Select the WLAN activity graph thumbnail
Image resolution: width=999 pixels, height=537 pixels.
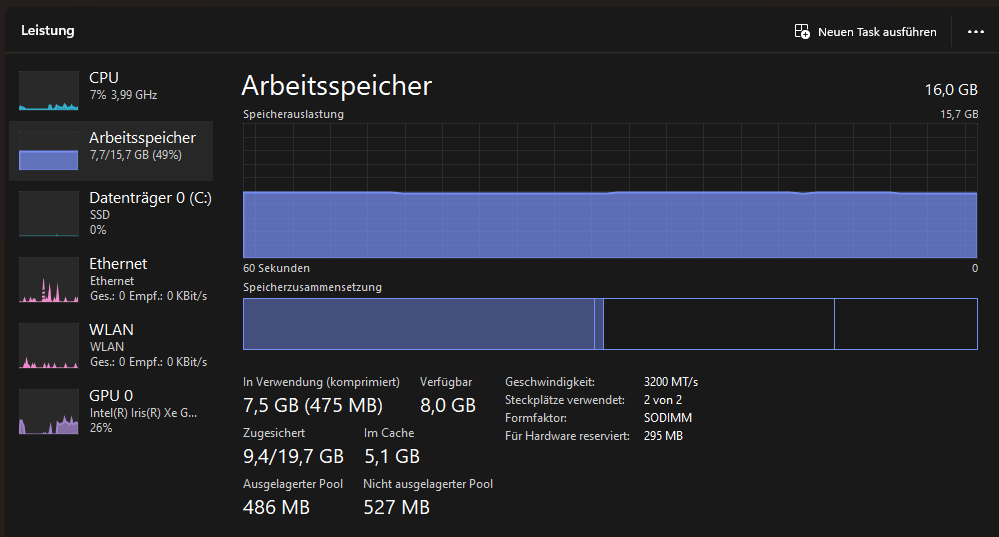(48, 345)
